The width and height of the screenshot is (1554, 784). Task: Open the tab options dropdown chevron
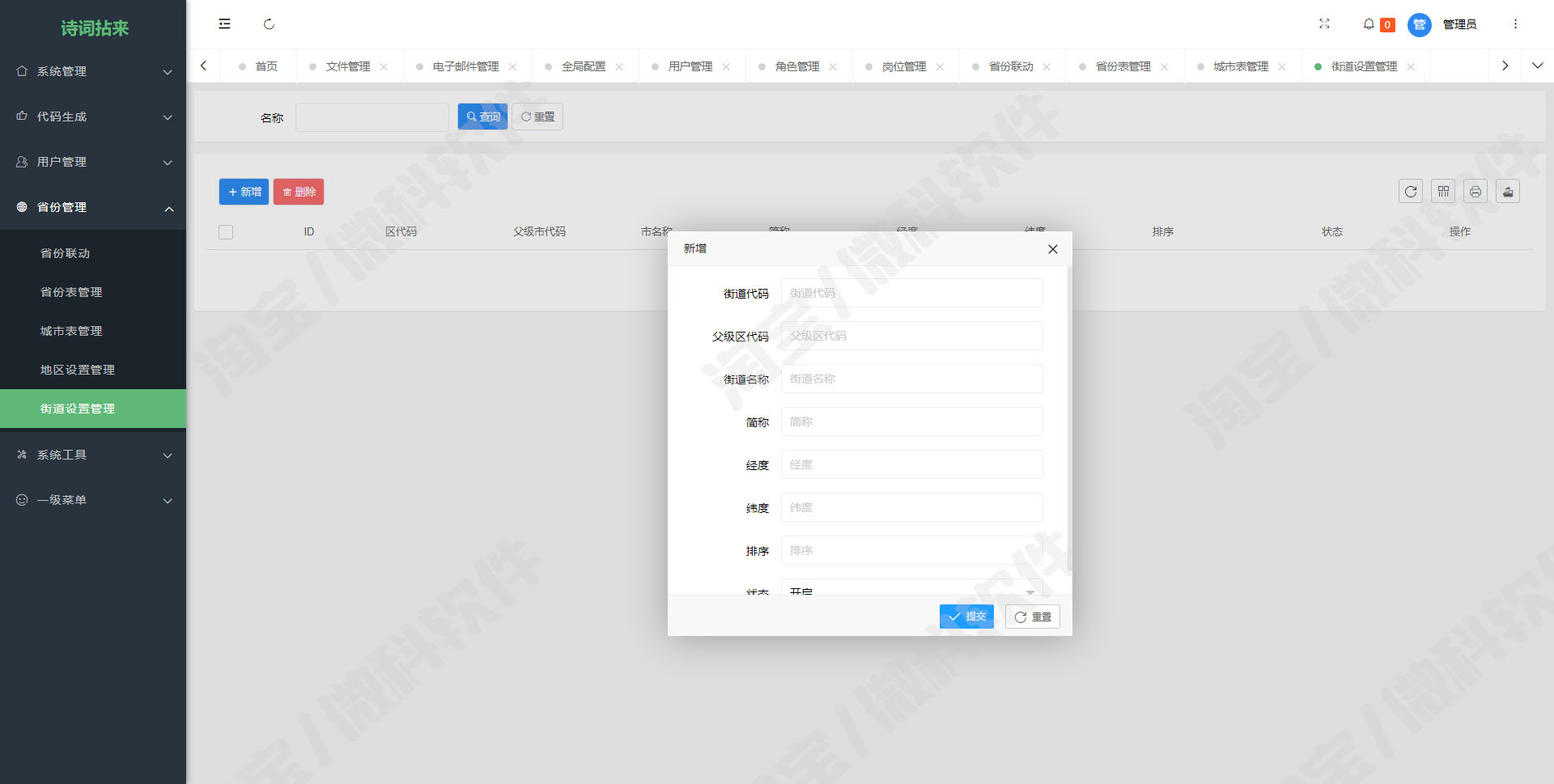1538,66
